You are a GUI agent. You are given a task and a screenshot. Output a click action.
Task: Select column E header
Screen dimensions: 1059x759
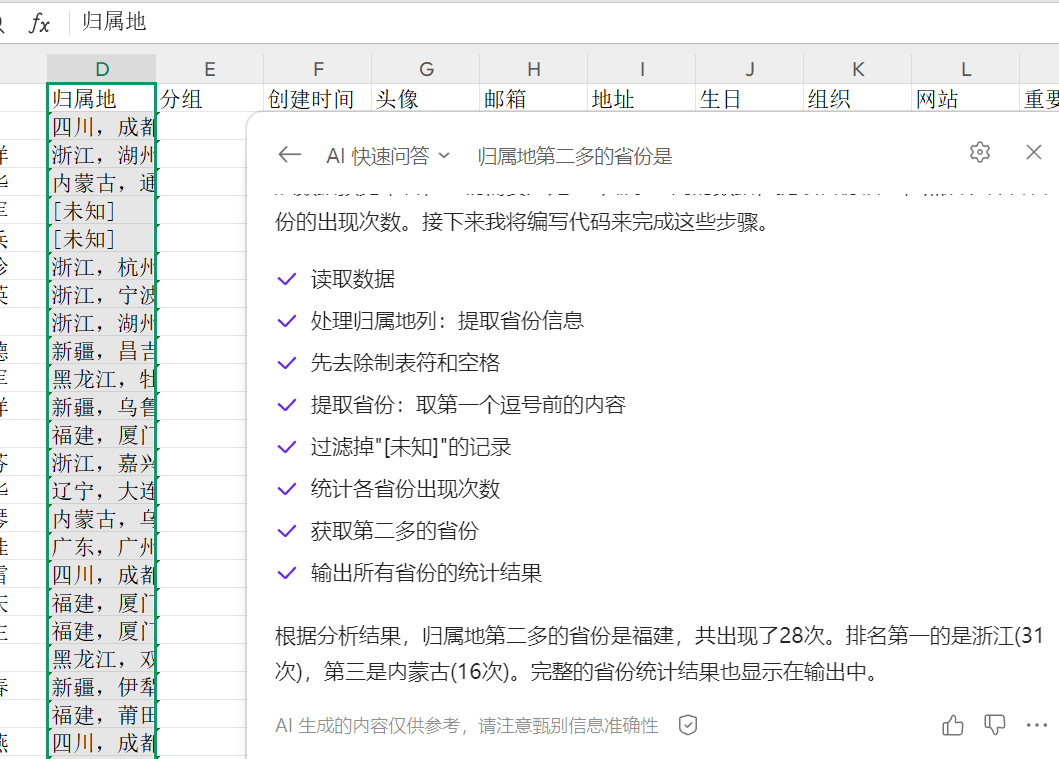pyautogui.click(x=209, y=69)
